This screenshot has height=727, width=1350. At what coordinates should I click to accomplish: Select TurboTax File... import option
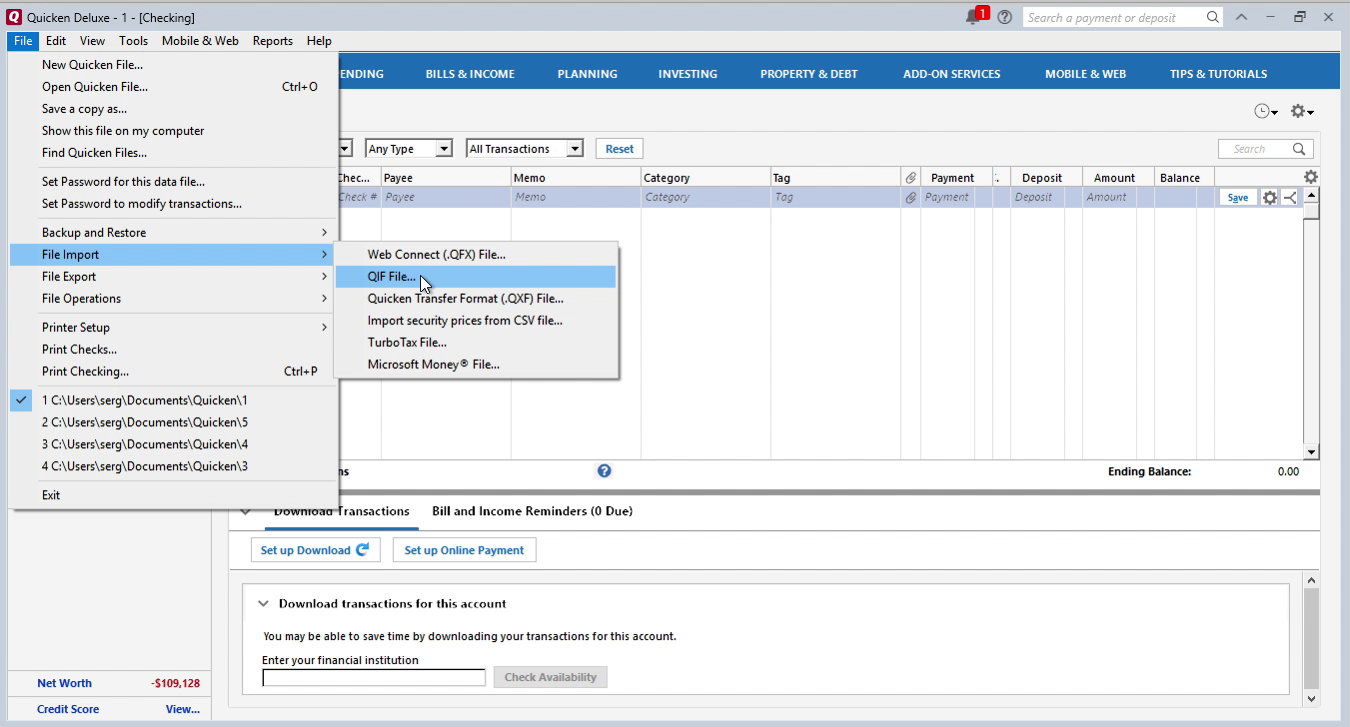(x=476, y=343)
